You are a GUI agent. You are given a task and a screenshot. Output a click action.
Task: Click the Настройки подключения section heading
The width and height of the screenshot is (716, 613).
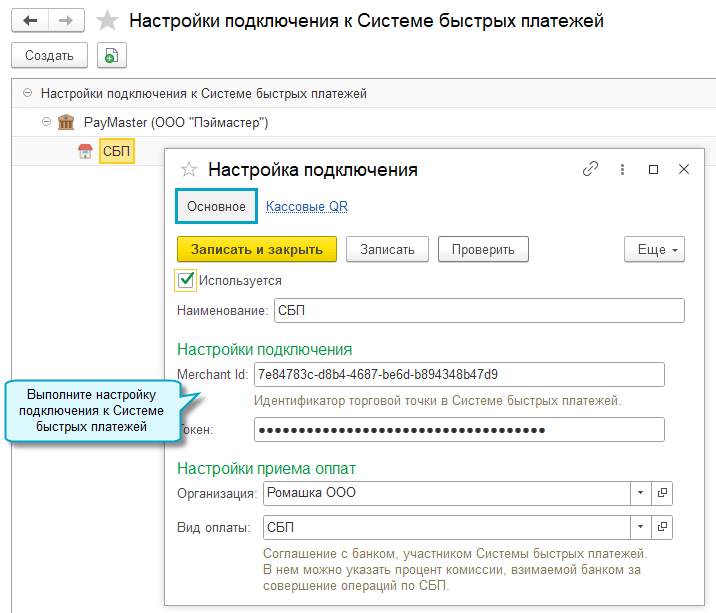(x=264, y=349)
